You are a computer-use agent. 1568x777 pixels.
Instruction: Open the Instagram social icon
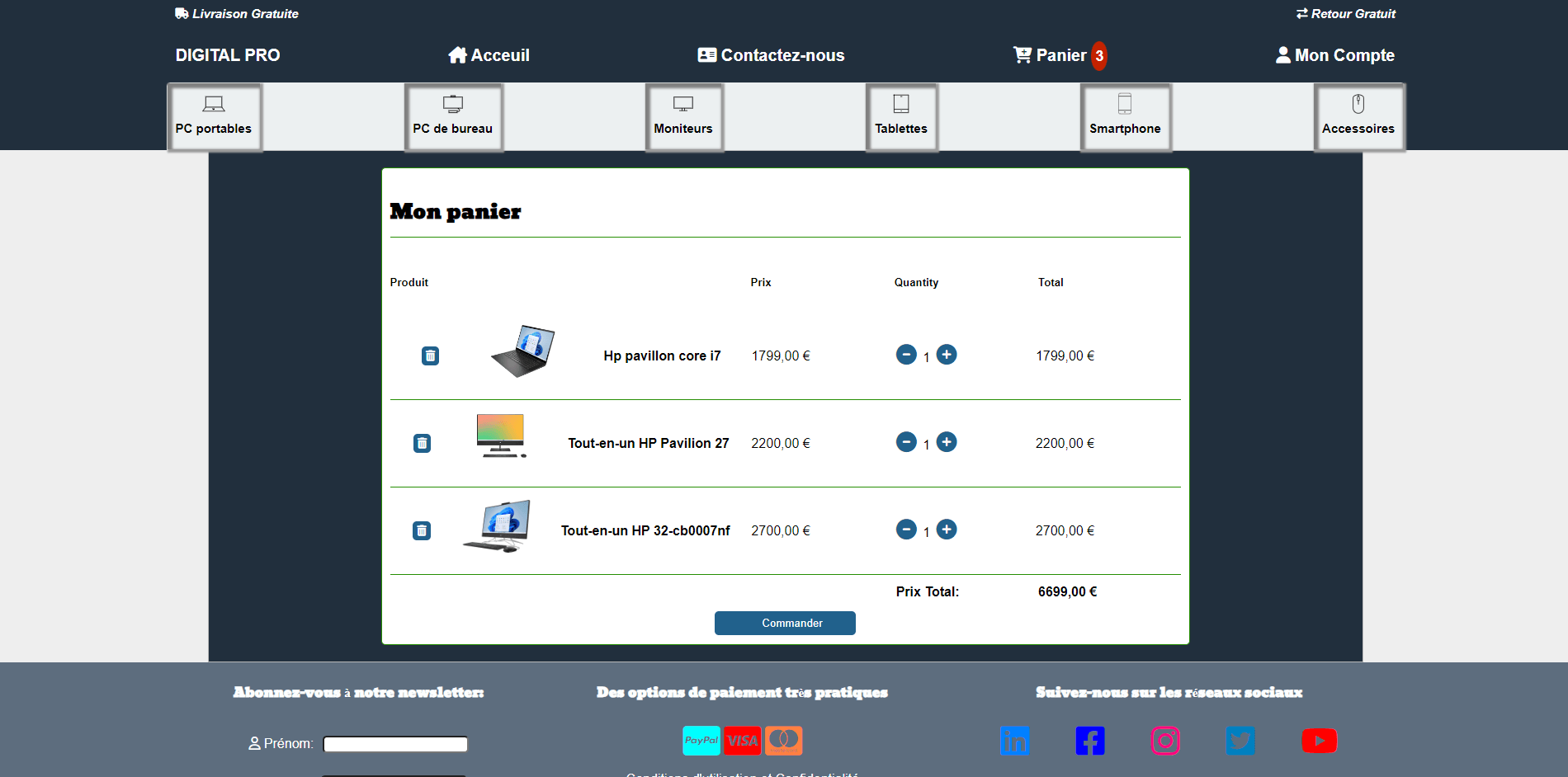pos(1165,741)
